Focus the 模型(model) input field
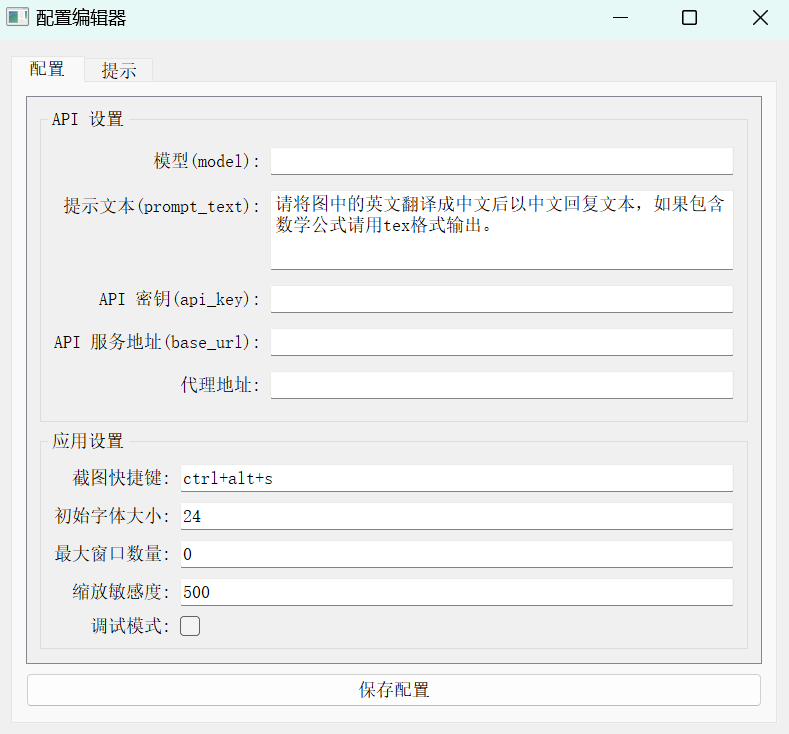Screen dimensions: 789x734 pos(502,161)
